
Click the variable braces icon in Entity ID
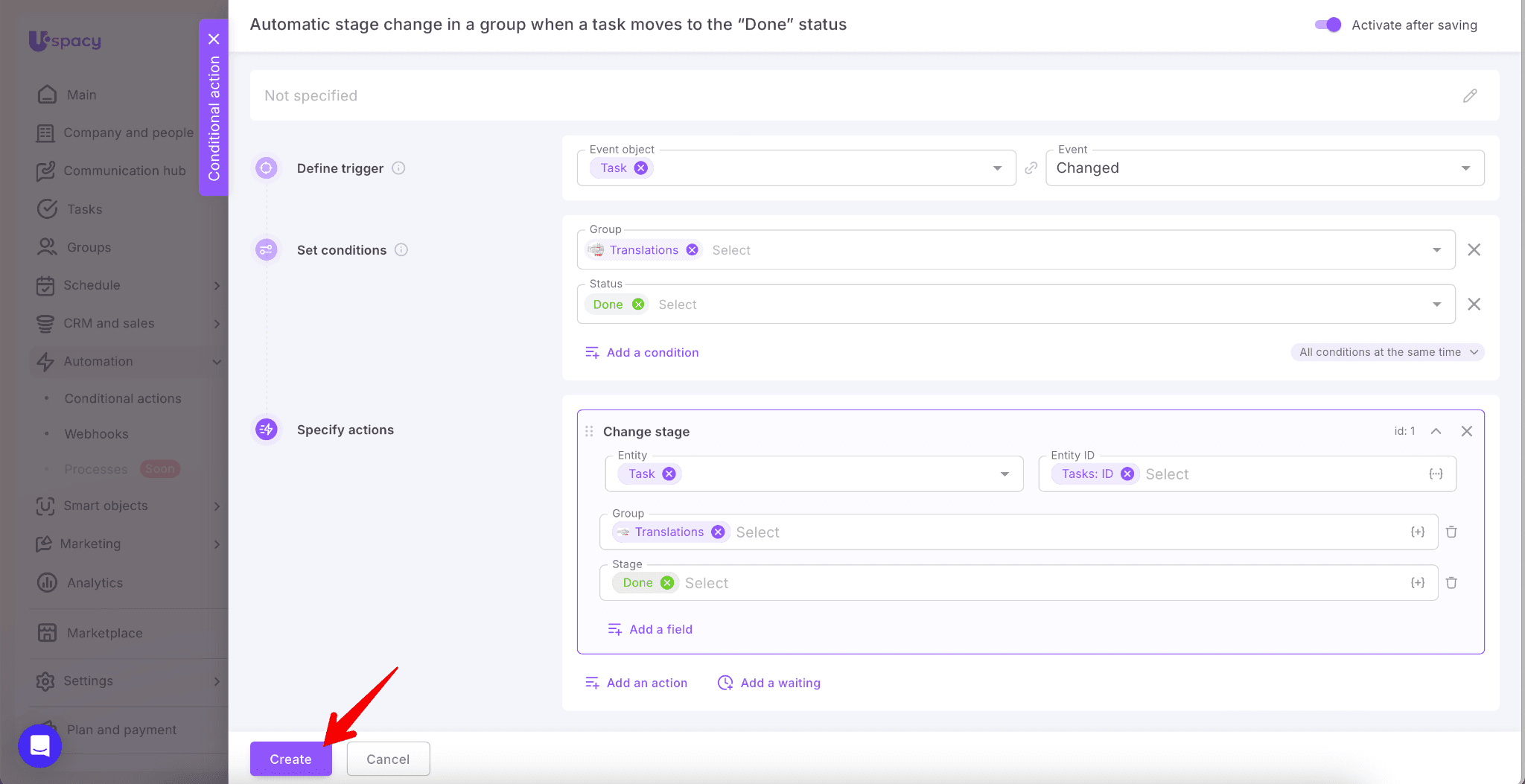[1436, 474]
